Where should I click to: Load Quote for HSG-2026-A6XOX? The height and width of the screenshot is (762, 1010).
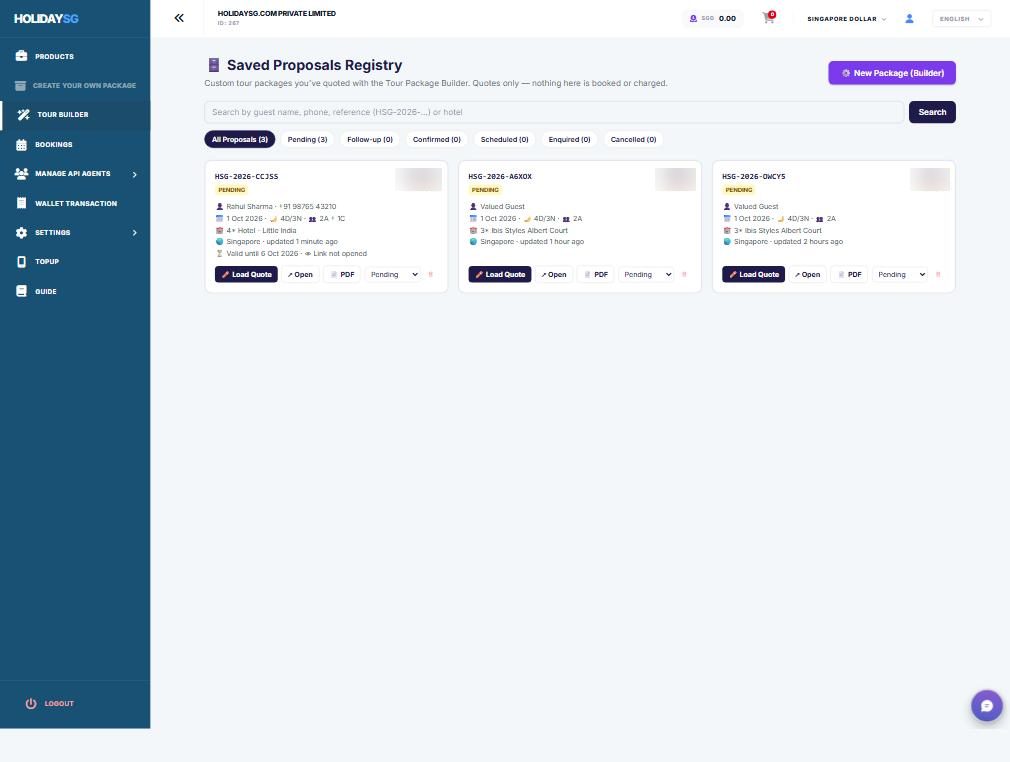point(500,274)
